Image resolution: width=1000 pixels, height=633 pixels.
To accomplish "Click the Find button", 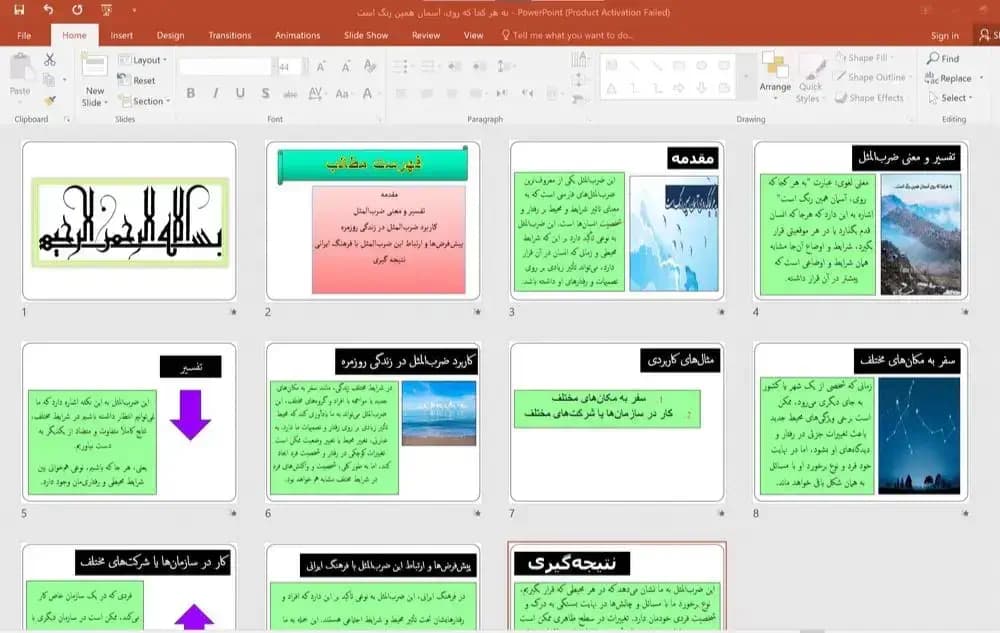I will [943, 58].
